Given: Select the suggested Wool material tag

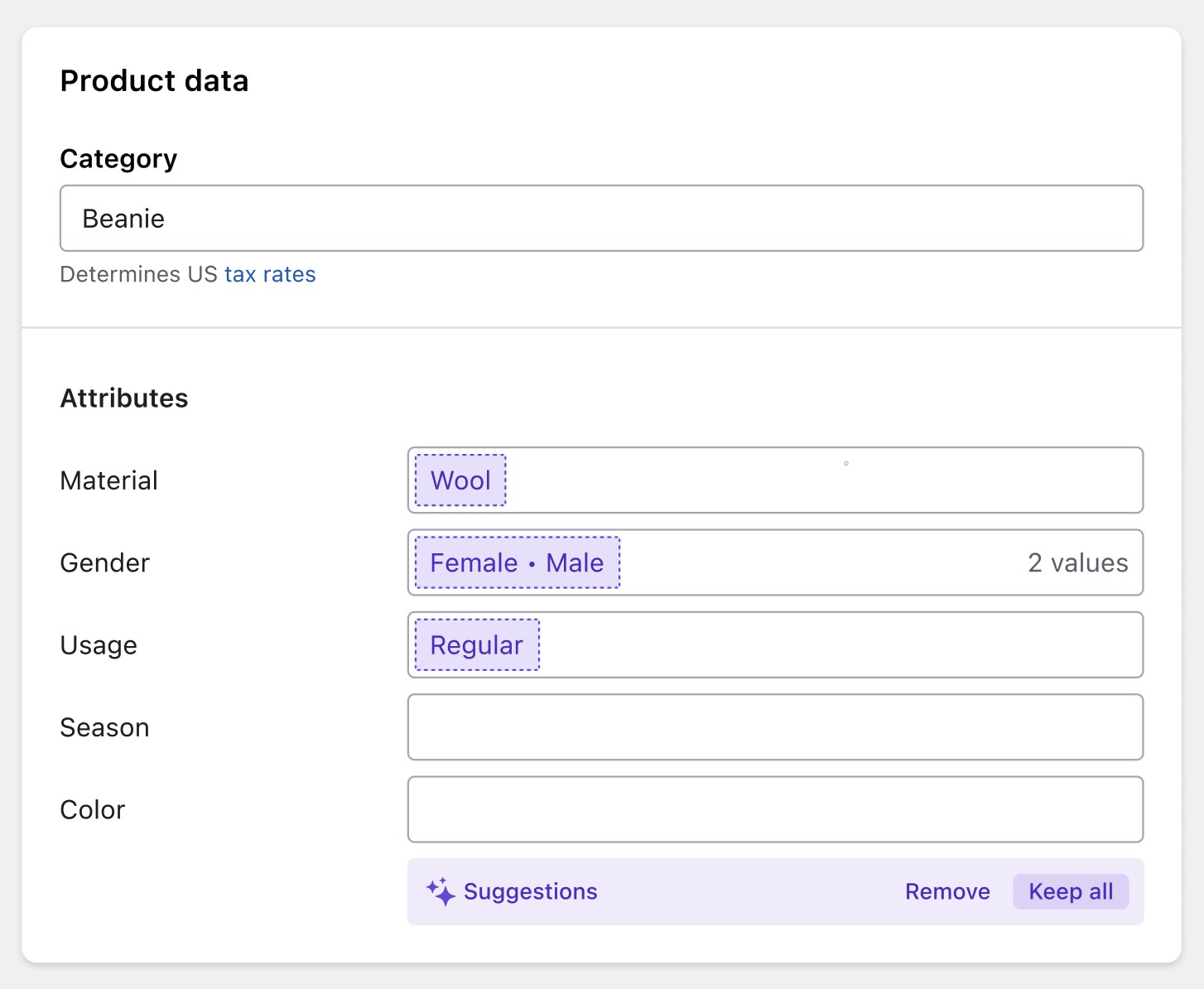Looking at the screenshot, I should pyautogui.click(x=460, y=480).
